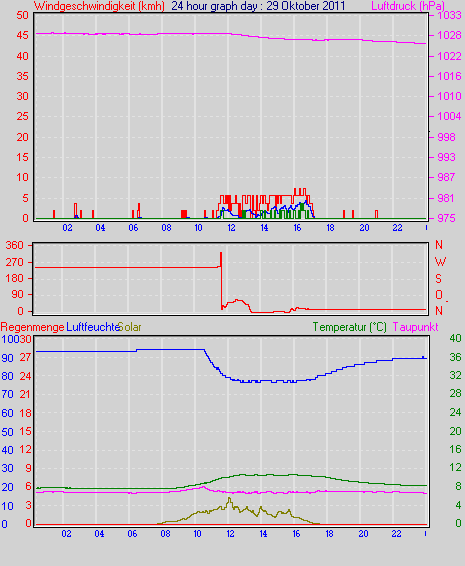Image resolution: width=465 pixels, height=566 pixels.
Task: Click blue humidity axis value 90
Action: point(8,358)
